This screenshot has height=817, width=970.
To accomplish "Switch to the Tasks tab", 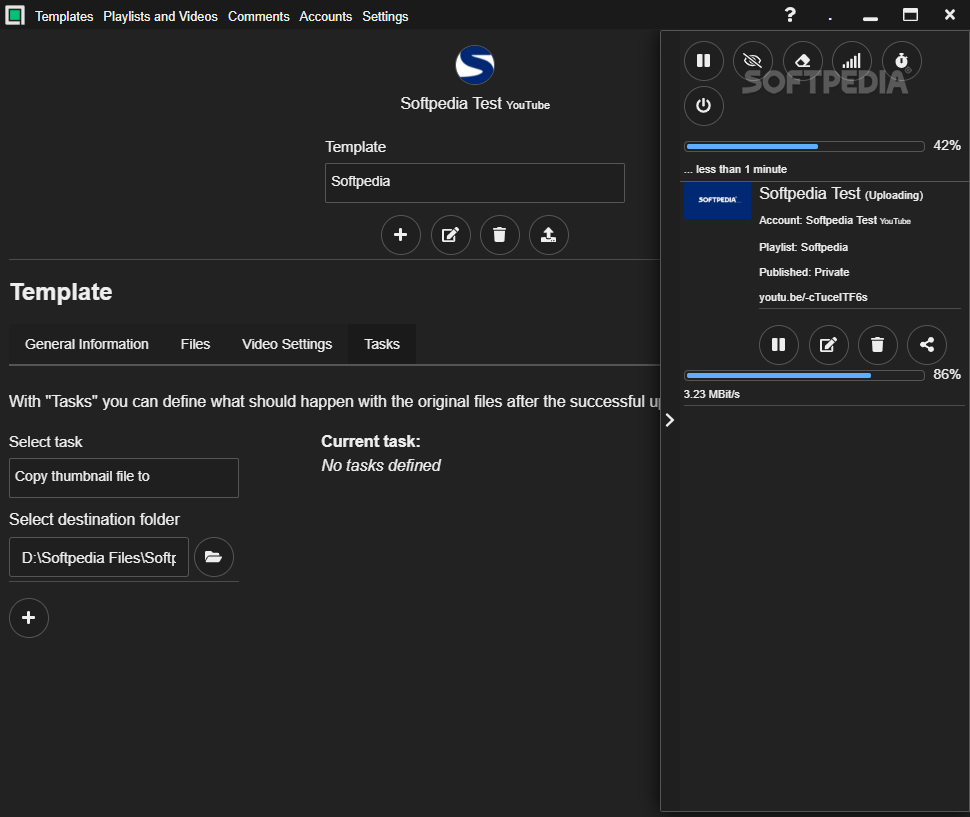I will coord(382,344).
